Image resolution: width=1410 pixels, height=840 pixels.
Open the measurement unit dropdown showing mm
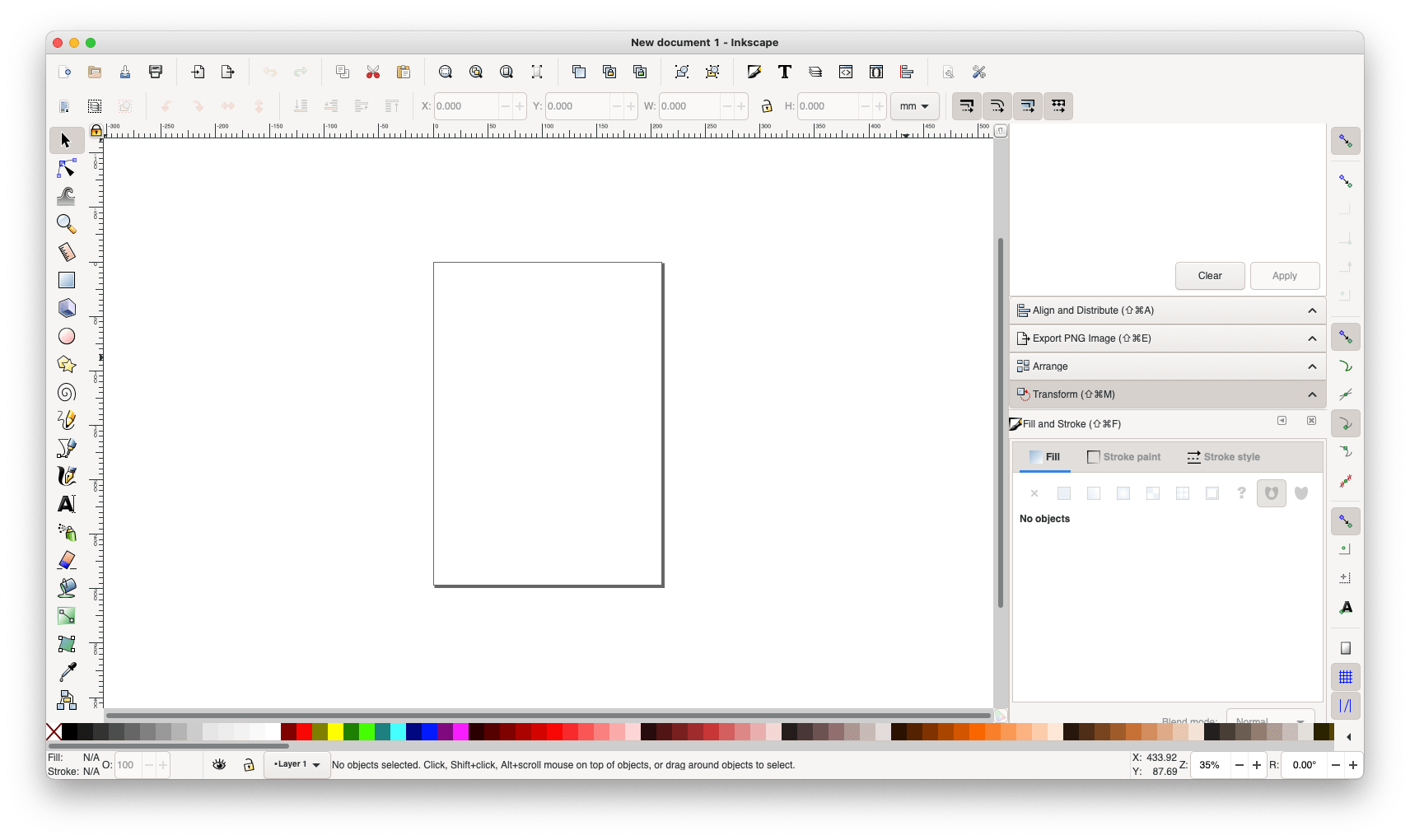coord(913,105)
